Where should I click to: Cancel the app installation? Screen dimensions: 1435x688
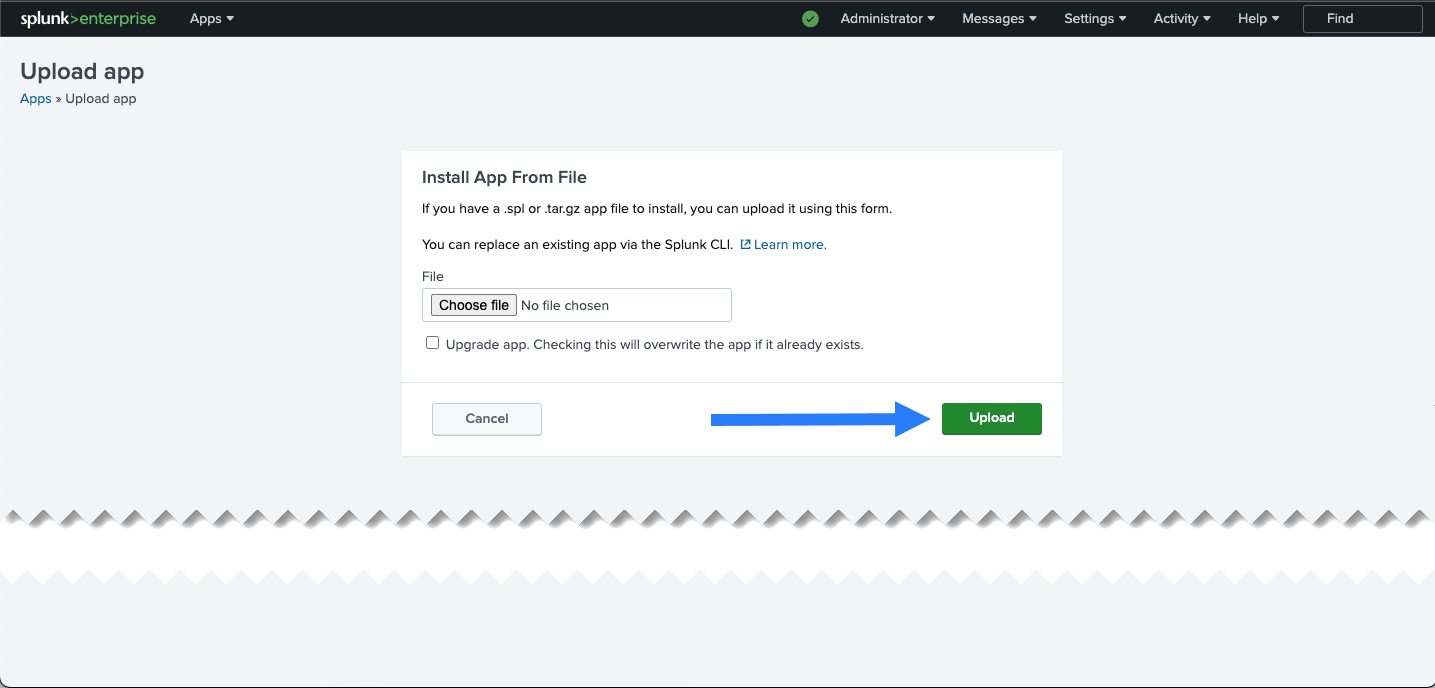pos(487,419)
